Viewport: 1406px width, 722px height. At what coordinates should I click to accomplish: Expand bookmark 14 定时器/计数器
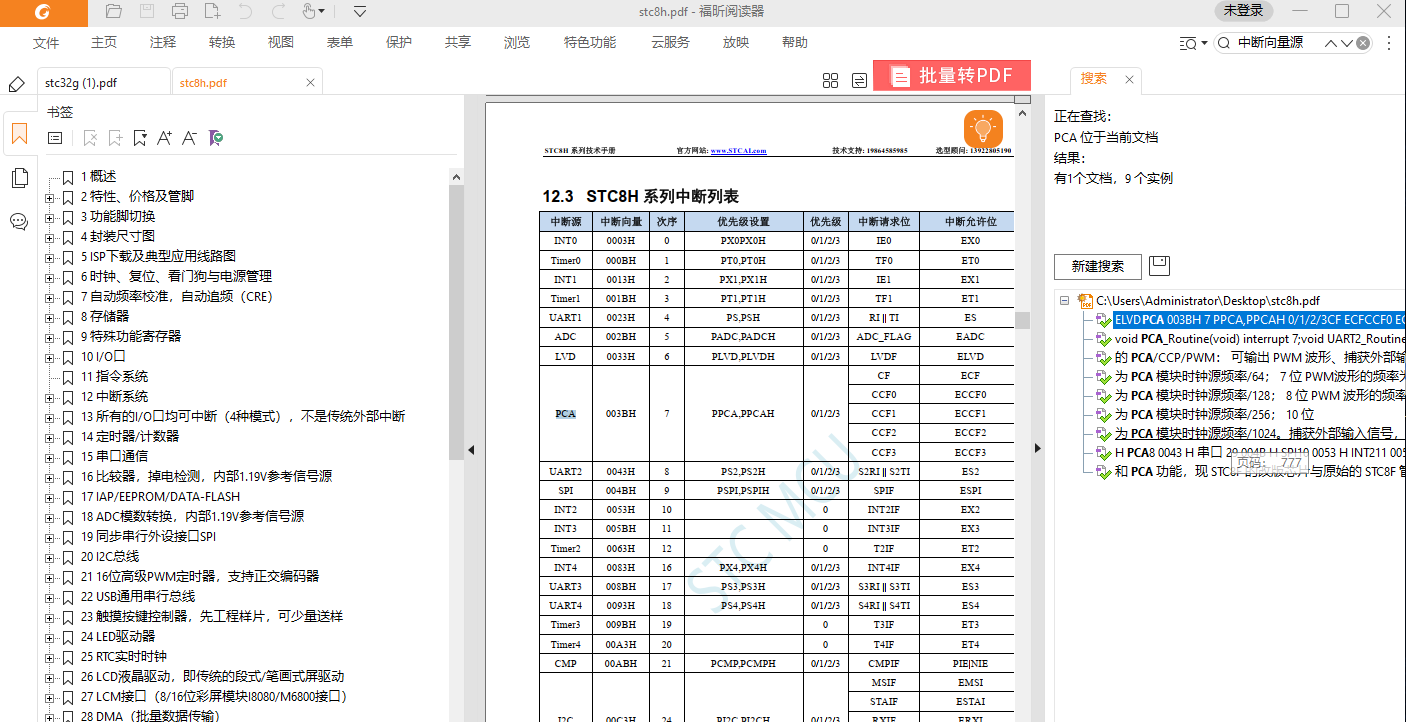coord(49,437)
